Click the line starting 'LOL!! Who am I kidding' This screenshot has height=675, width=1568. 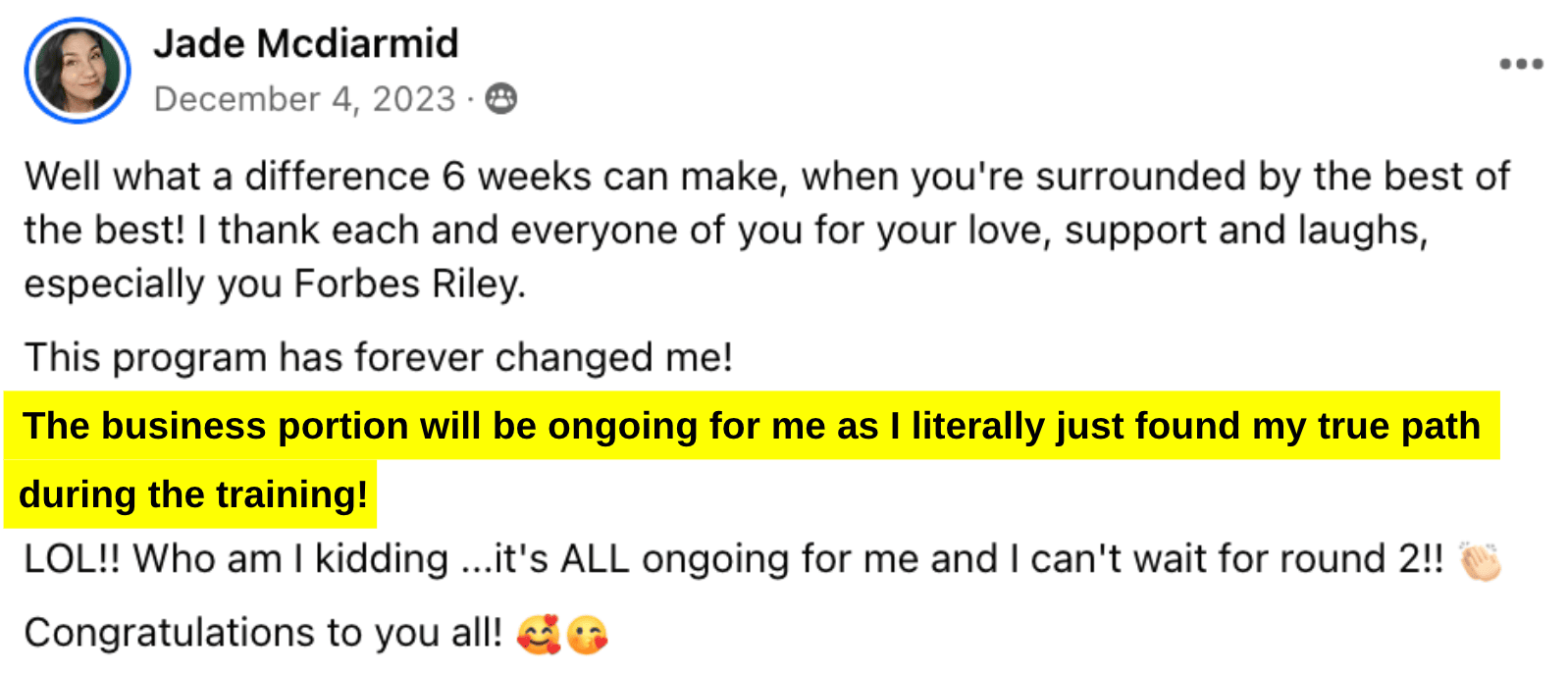tap(734, 559)
